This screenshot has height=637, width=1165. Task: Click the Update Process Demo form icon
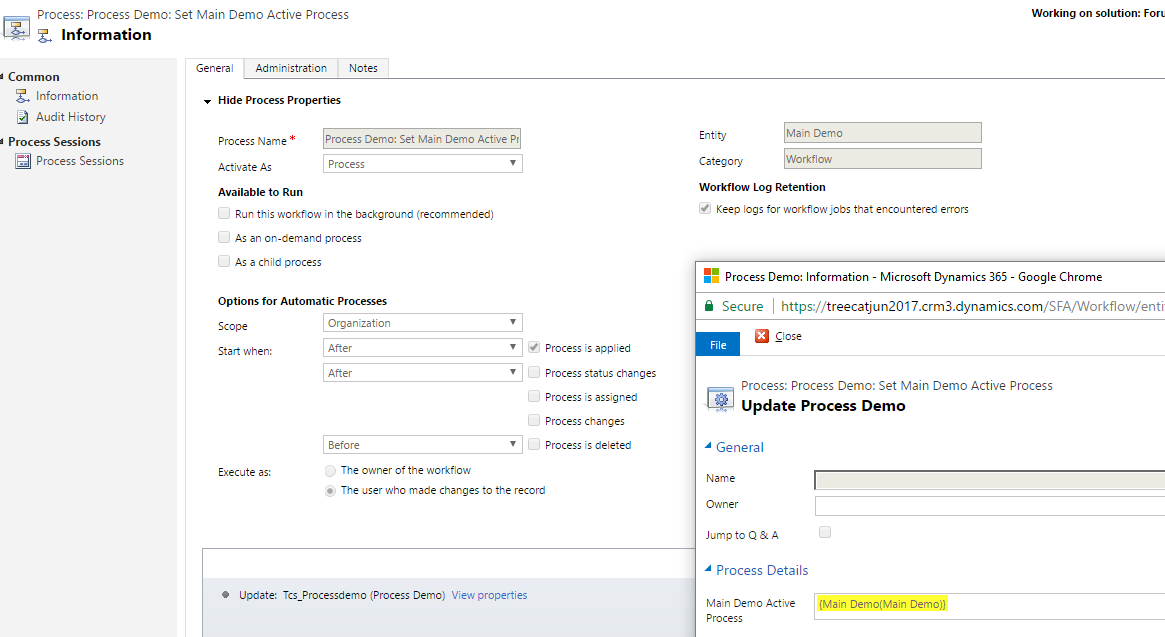720,398
